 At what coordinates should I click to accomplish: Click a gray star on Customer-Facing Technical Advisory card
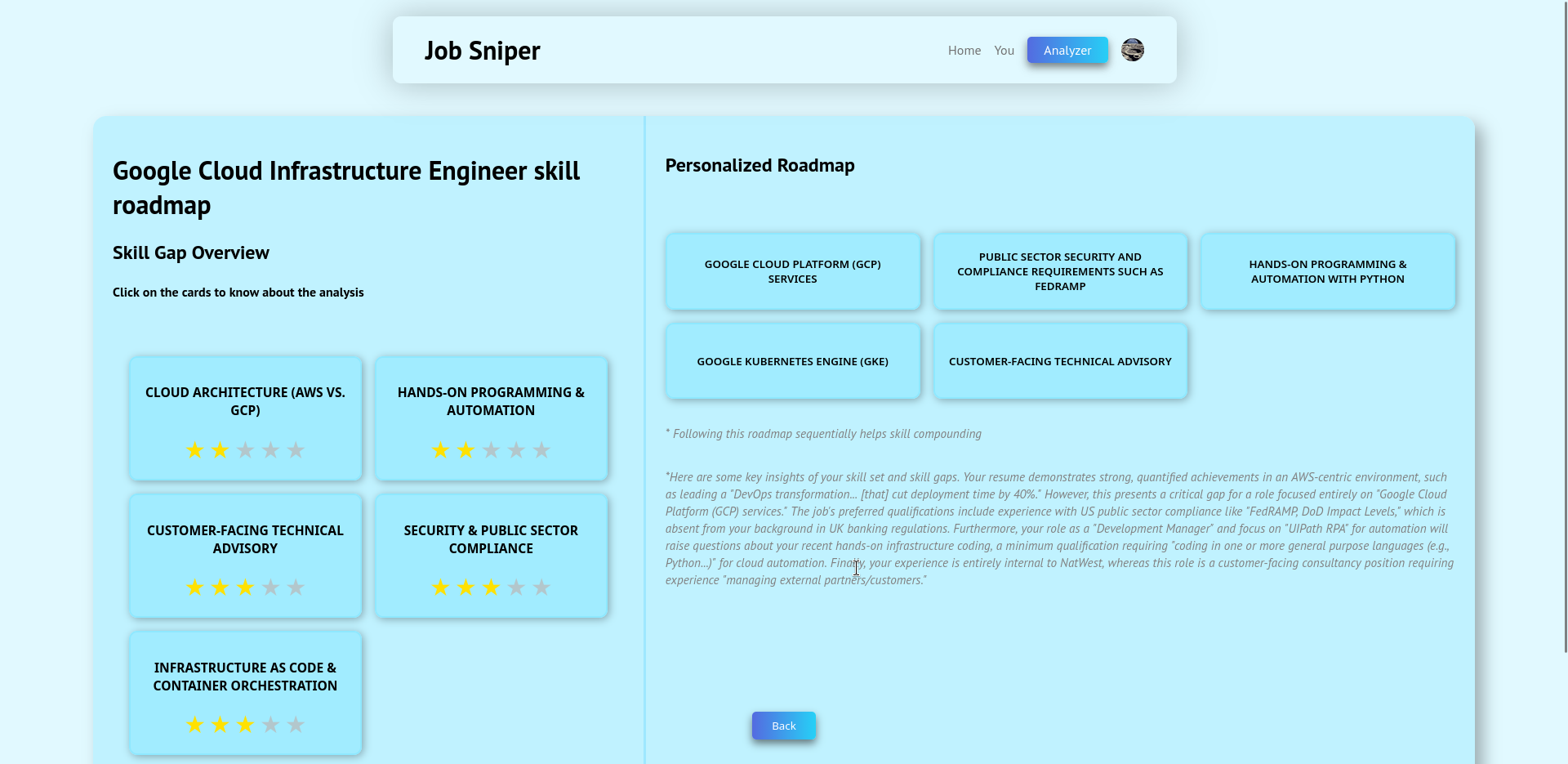pos(270,587)
